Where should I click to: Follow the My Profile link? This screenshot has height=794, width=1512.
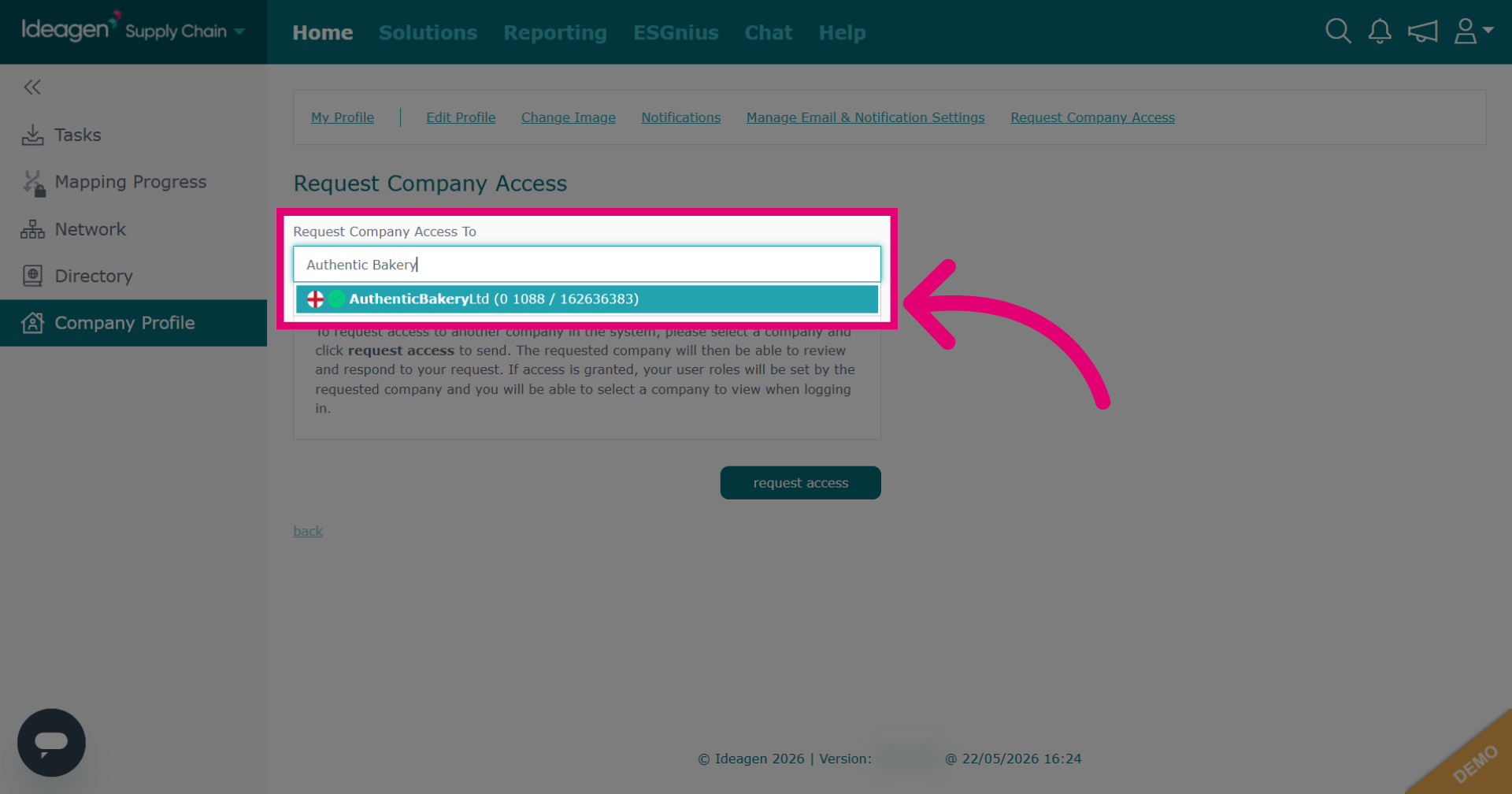click(x=343, y=117)
